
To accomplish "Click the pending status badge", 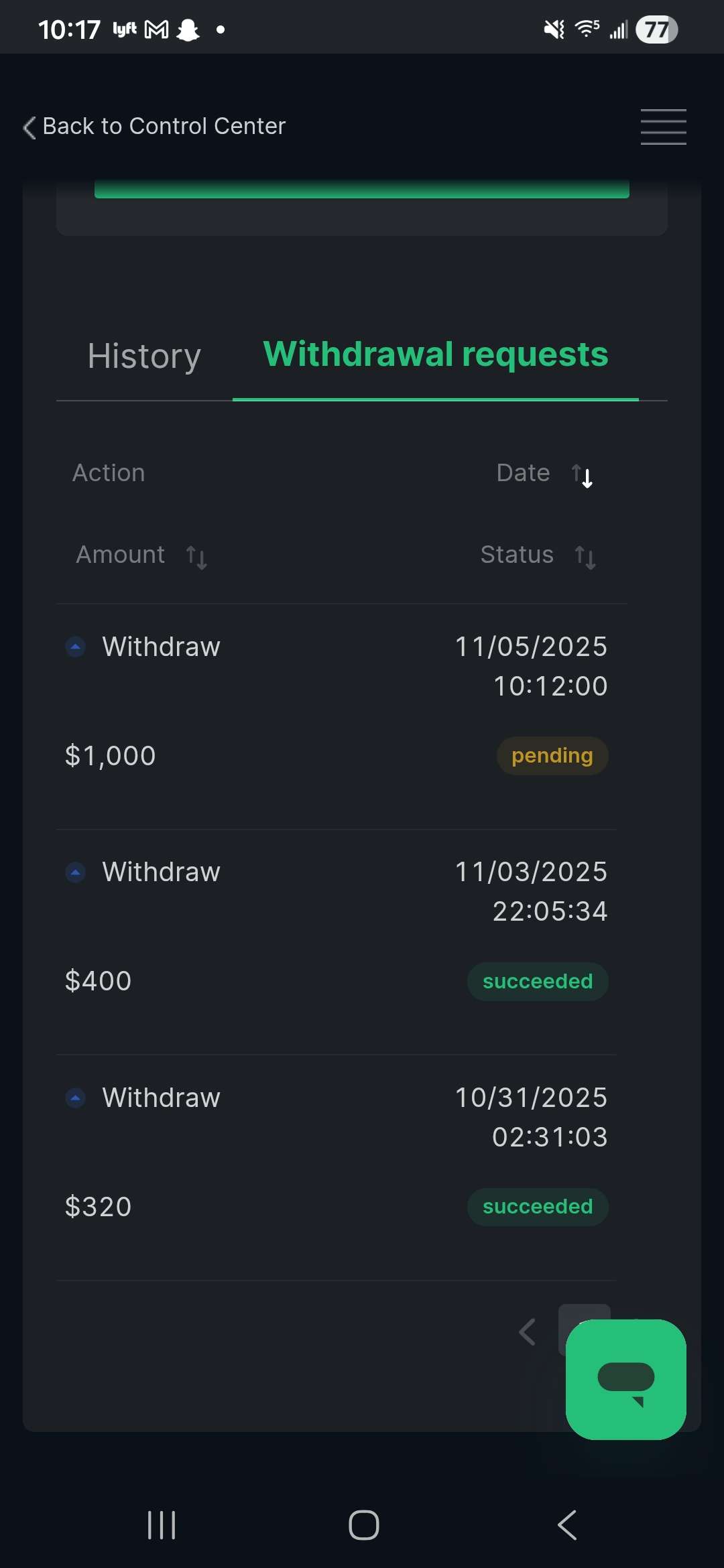I will point(552,756).
